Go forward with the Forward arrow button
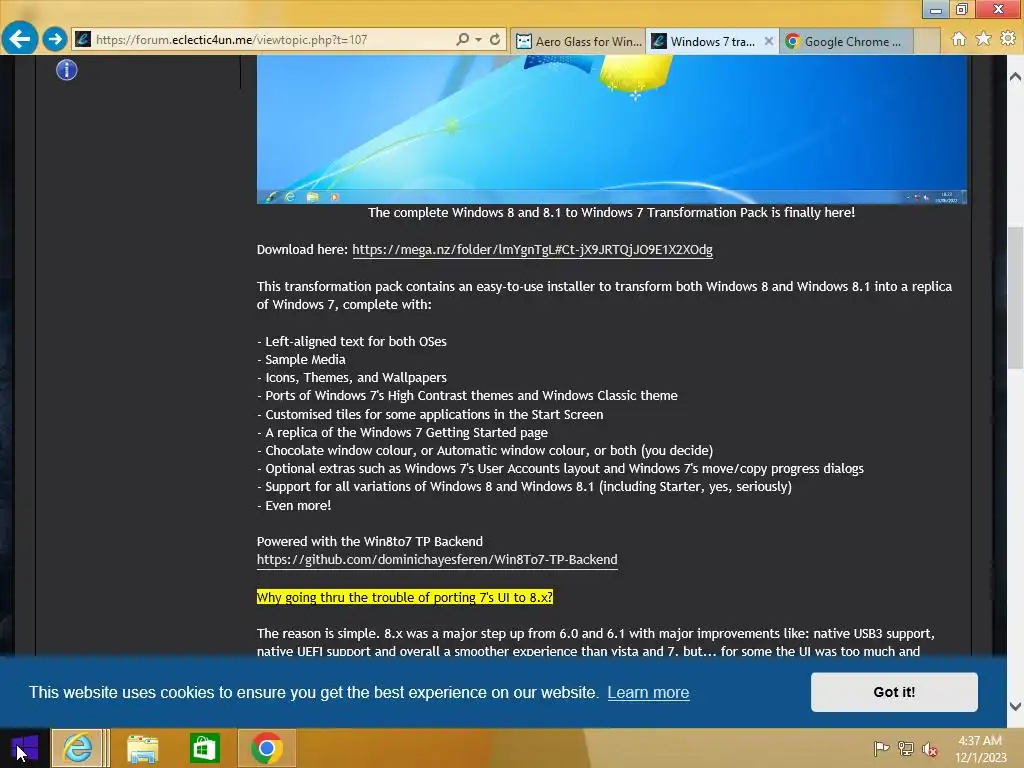This screenshot has width=1024, height=768. 55,39
